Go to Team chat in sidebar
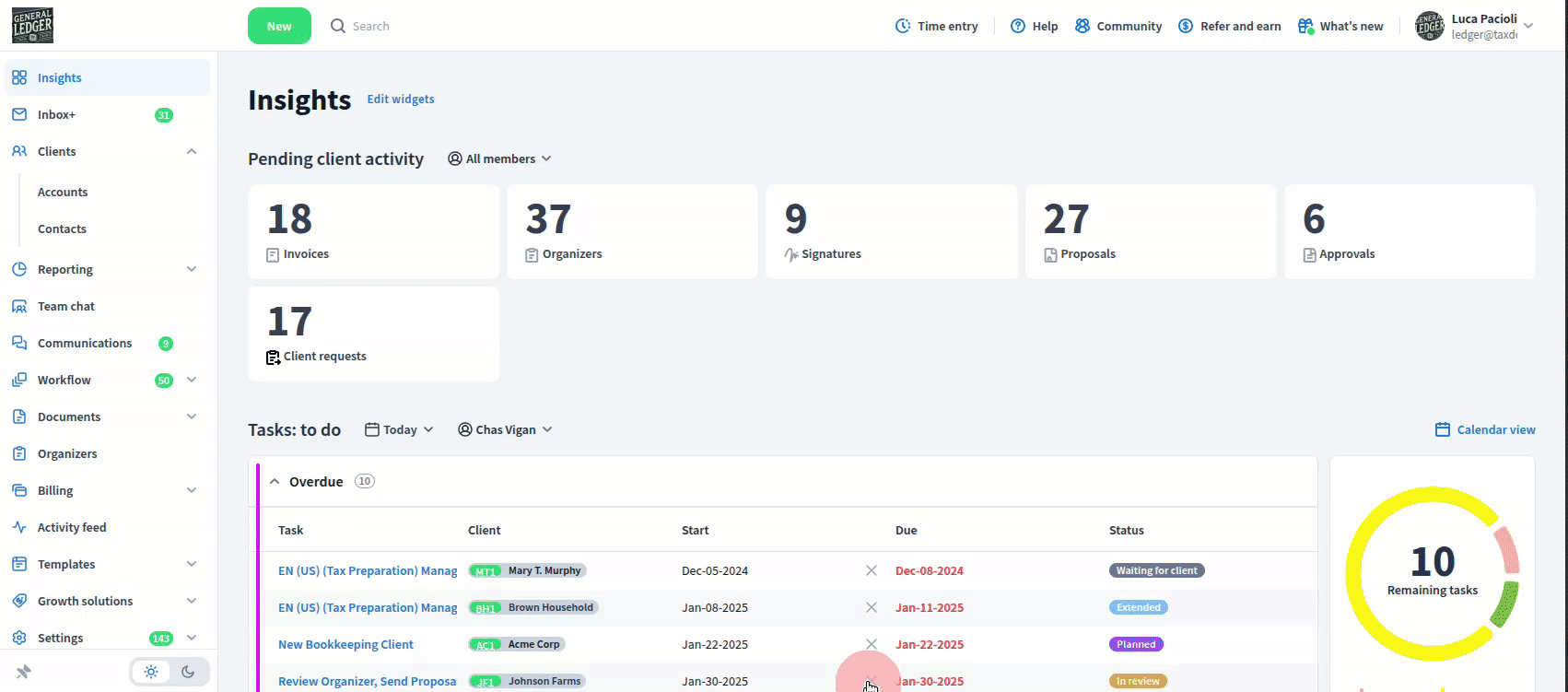 click(66, 306)
